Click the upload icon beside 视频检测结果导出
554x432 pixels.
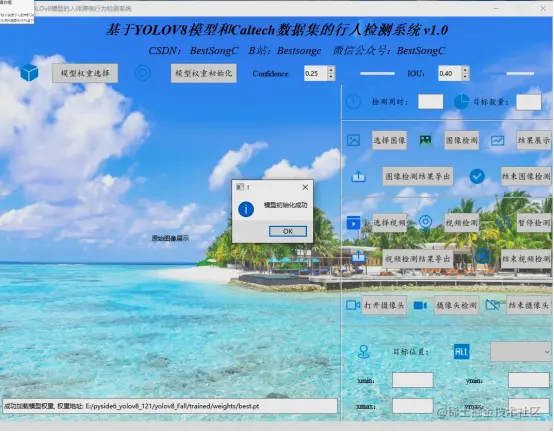(358, 256)
